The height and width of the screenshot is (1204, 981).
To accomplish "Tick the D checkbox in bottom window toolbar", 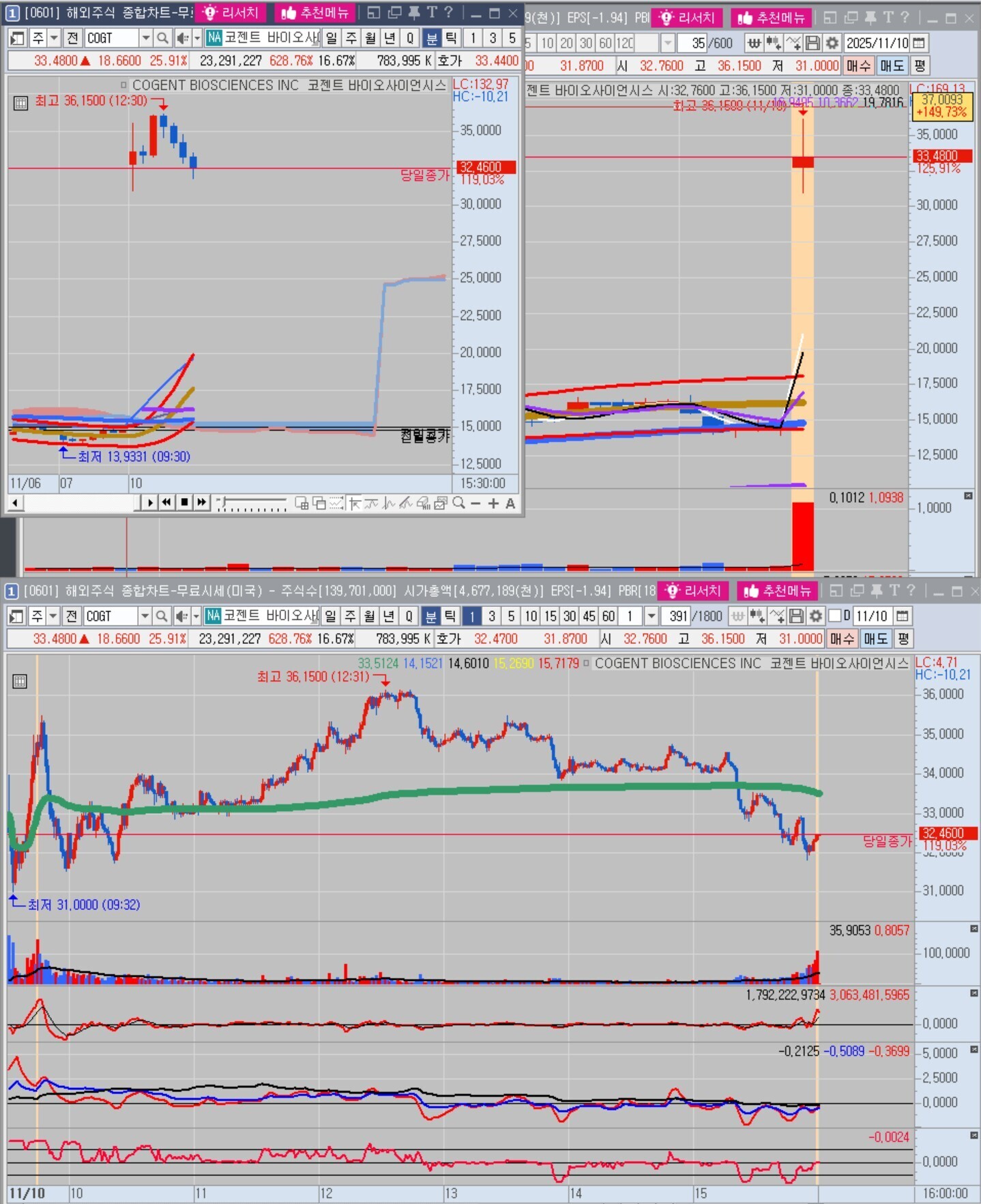I will click(835, 616).
